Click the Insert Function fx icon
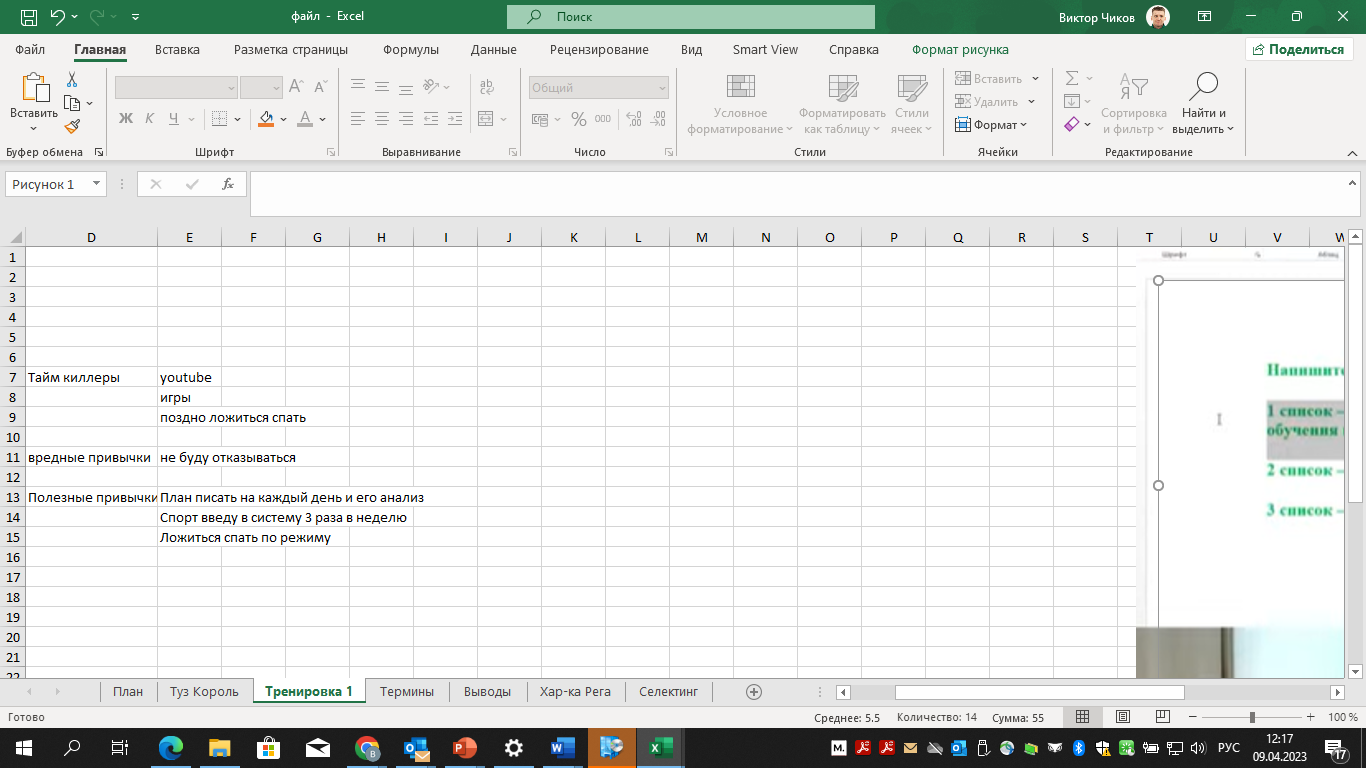This screenshot has height=768, width=1366. pos(228,184)
